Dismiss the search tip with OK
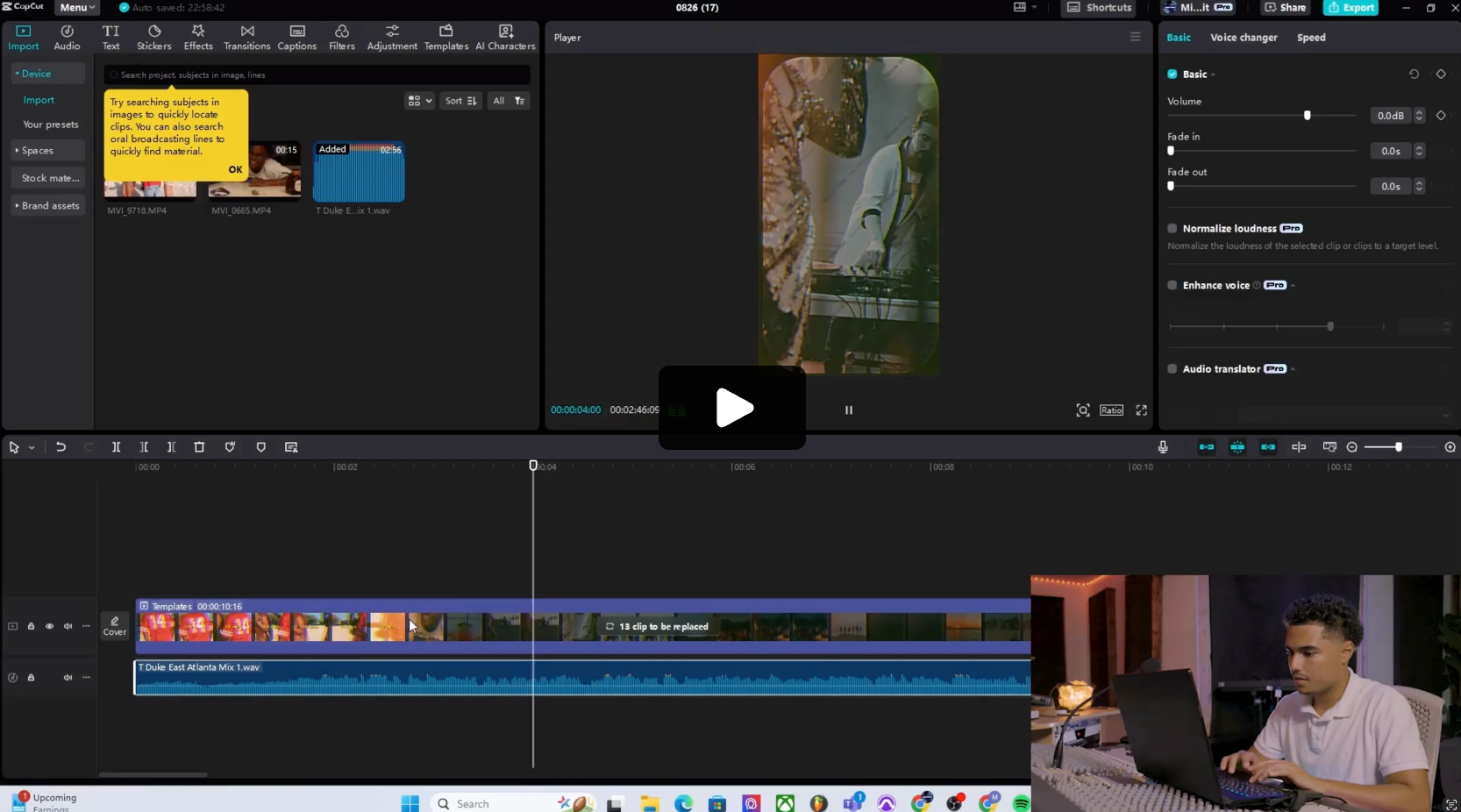 click(235, 170)
